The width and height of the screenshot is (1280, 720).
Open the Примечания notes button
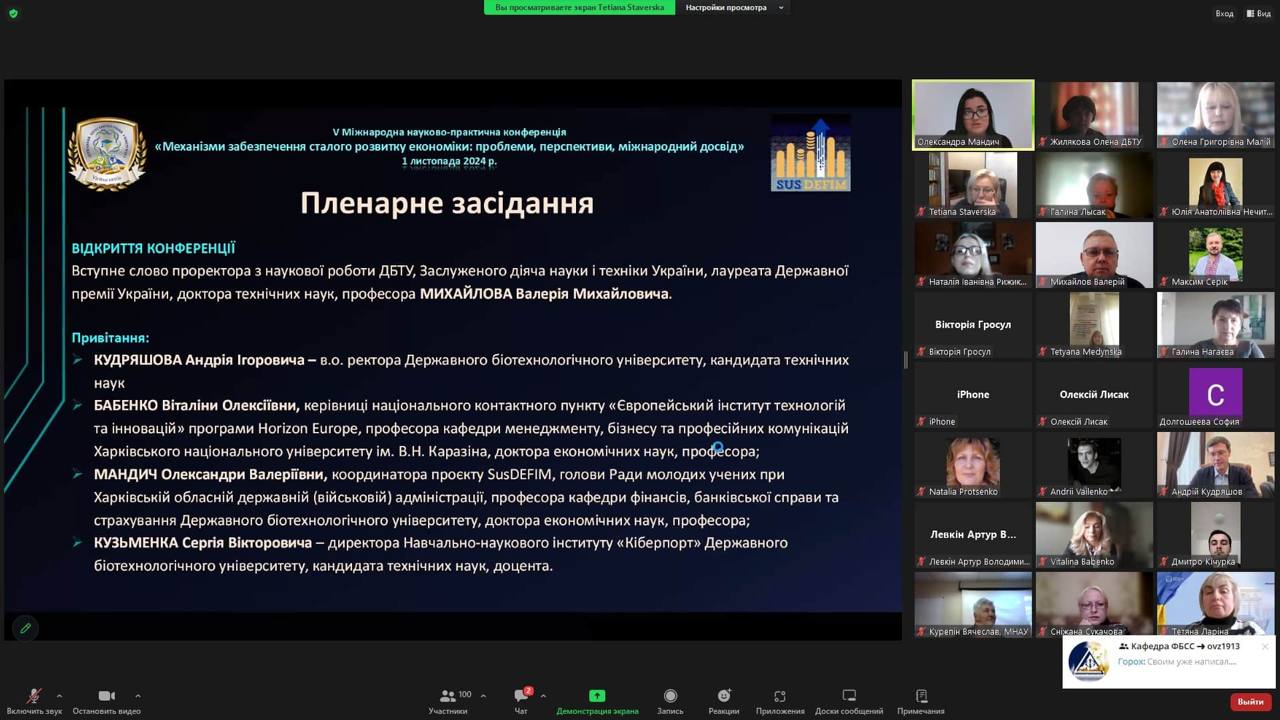(921, 700)
